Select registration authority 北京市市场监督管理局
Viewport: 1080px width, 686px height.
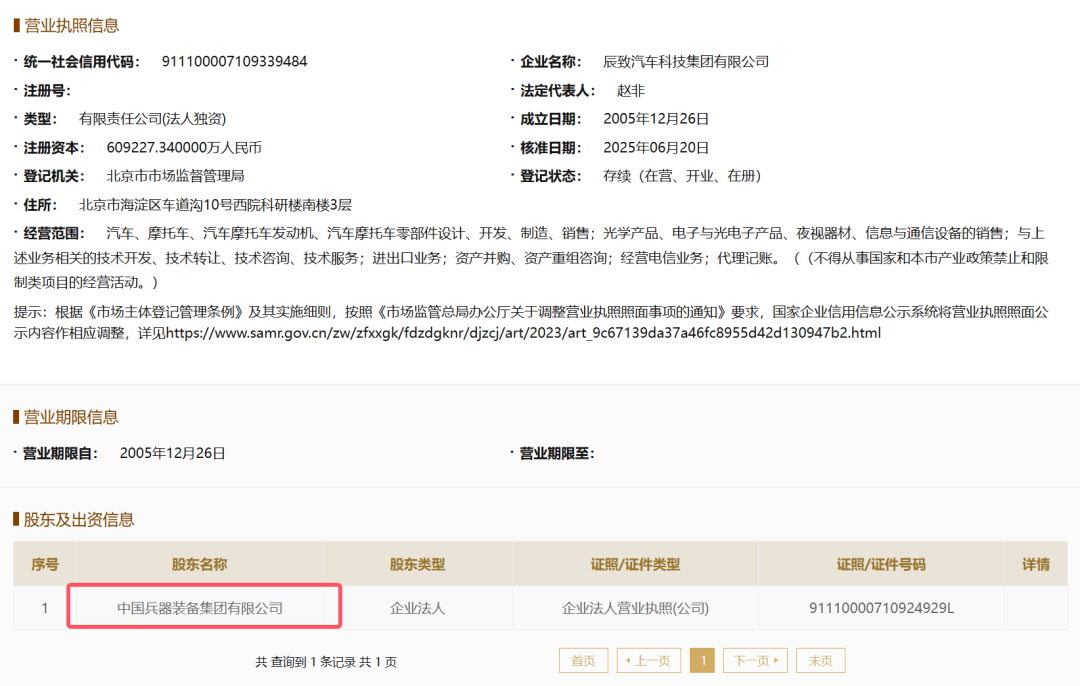(x=176, y=176)
